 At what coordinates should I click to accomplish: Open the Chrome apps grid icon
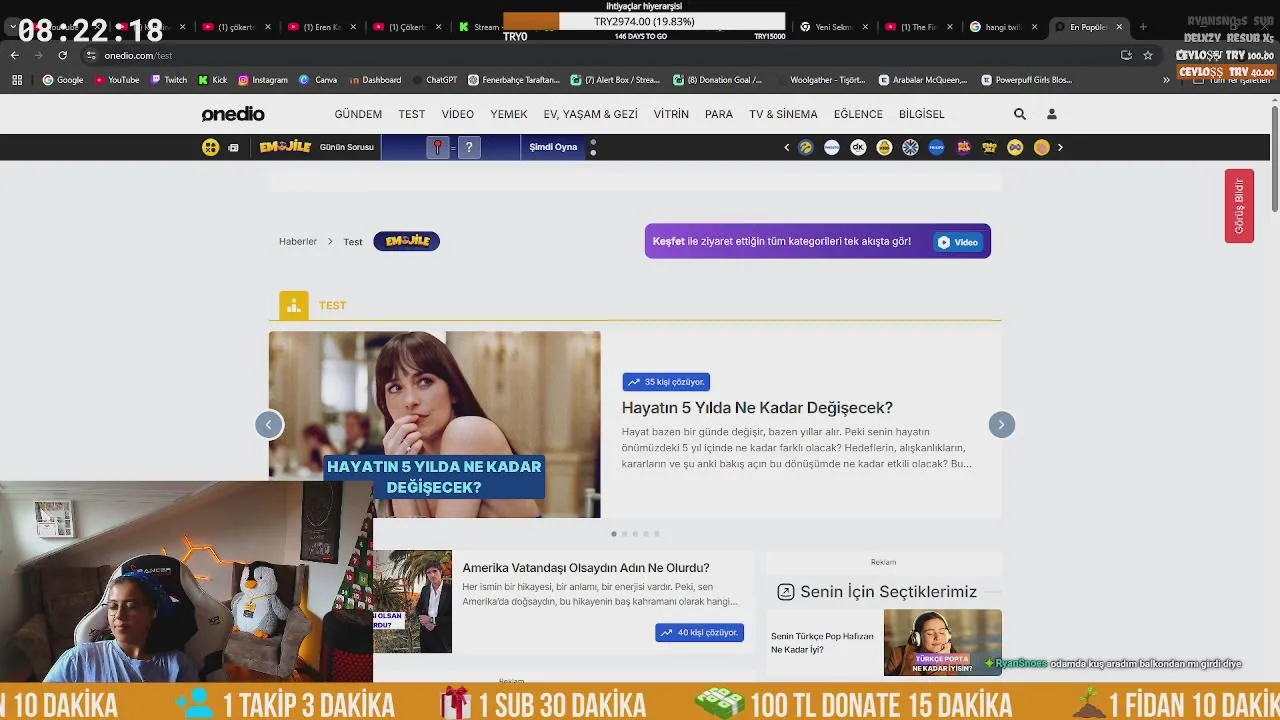point(17,80)
